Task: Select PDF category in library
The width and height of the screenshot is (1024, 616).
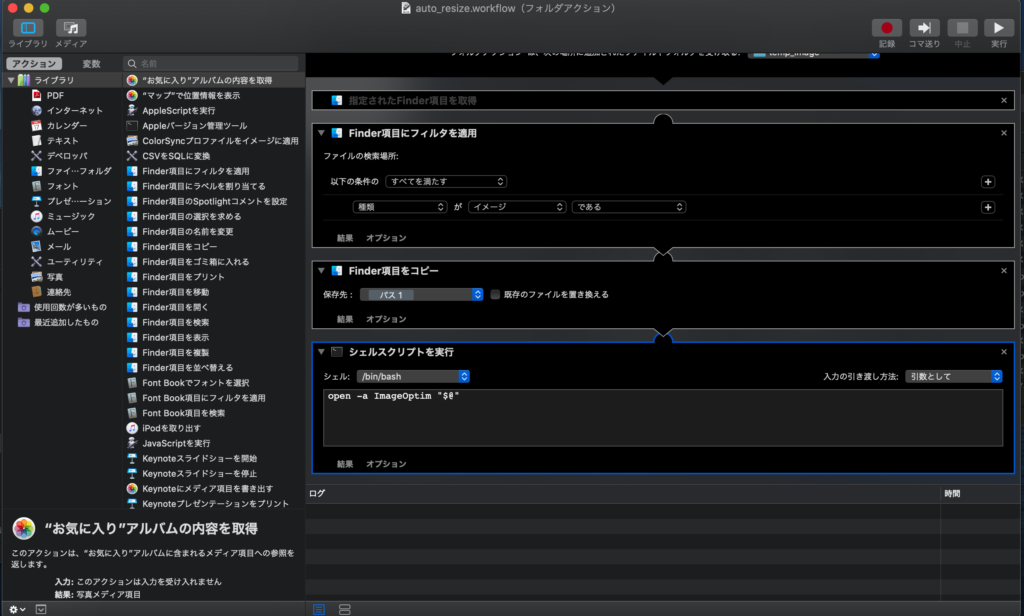Action: [56, 95]
